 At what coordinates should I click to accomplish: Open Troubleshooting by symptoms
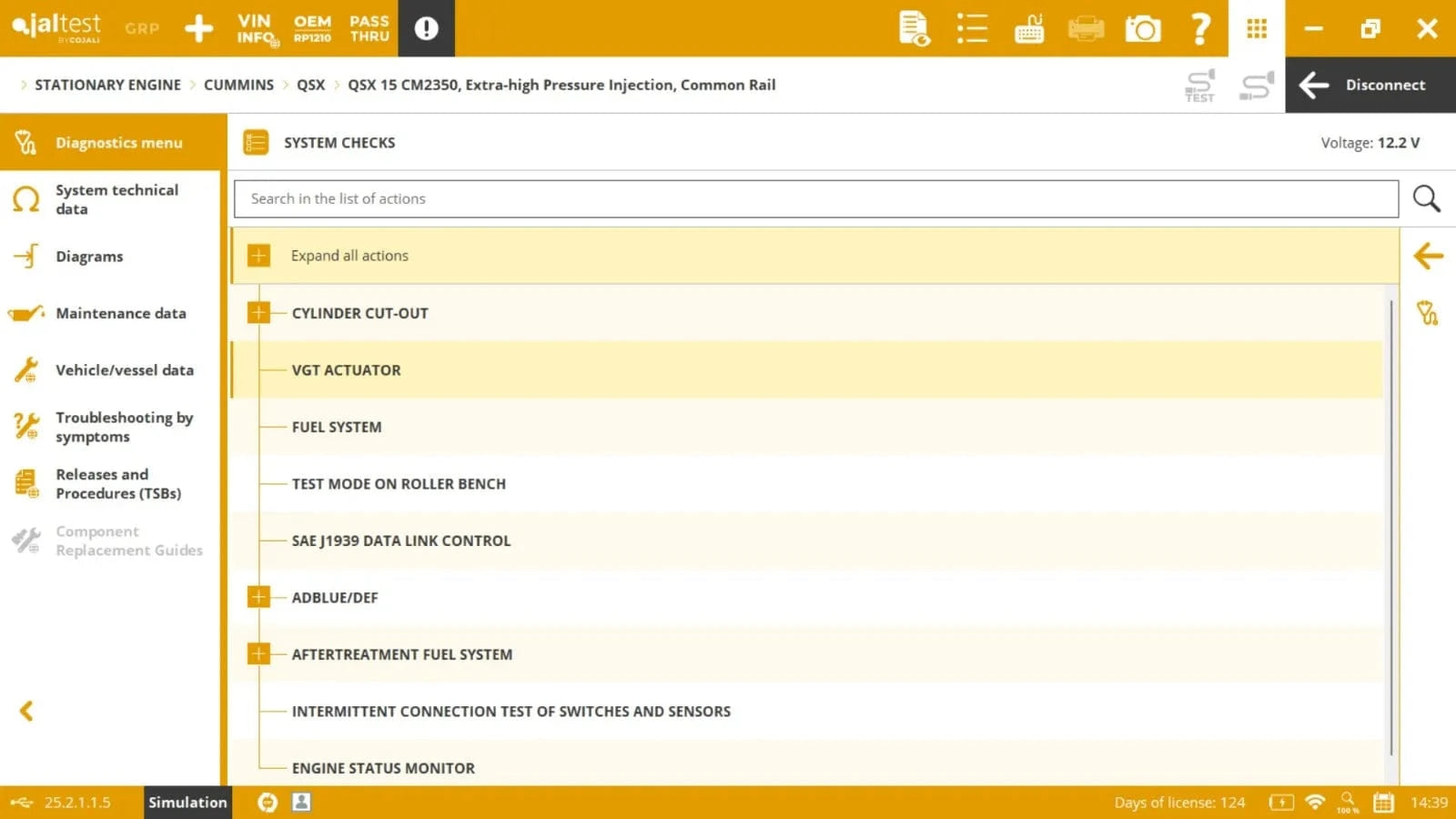[124, 427]
